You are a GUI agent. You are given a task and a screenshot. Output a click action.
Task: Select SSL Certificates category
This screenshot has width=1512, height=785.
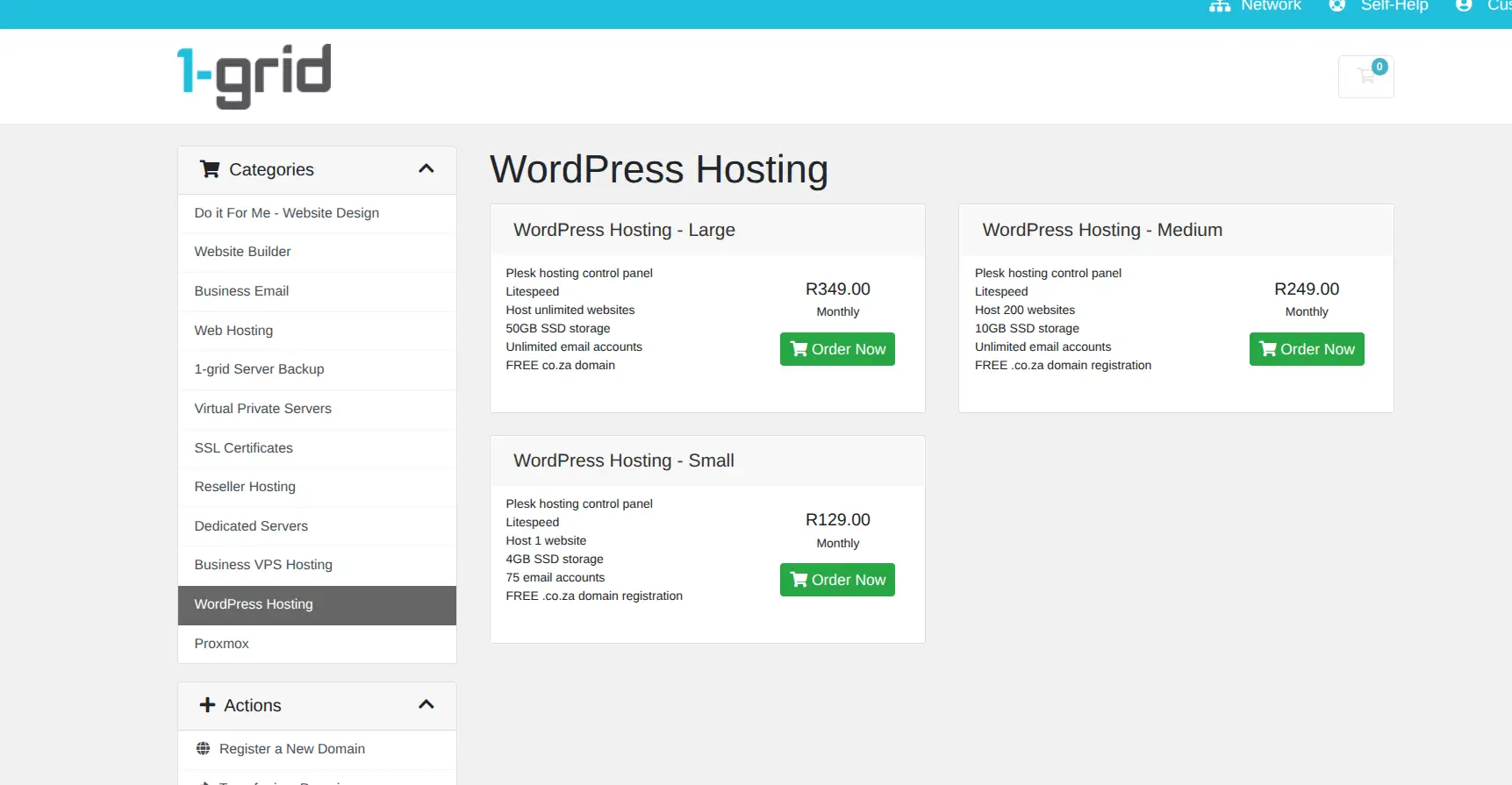[x=317, y=448]
